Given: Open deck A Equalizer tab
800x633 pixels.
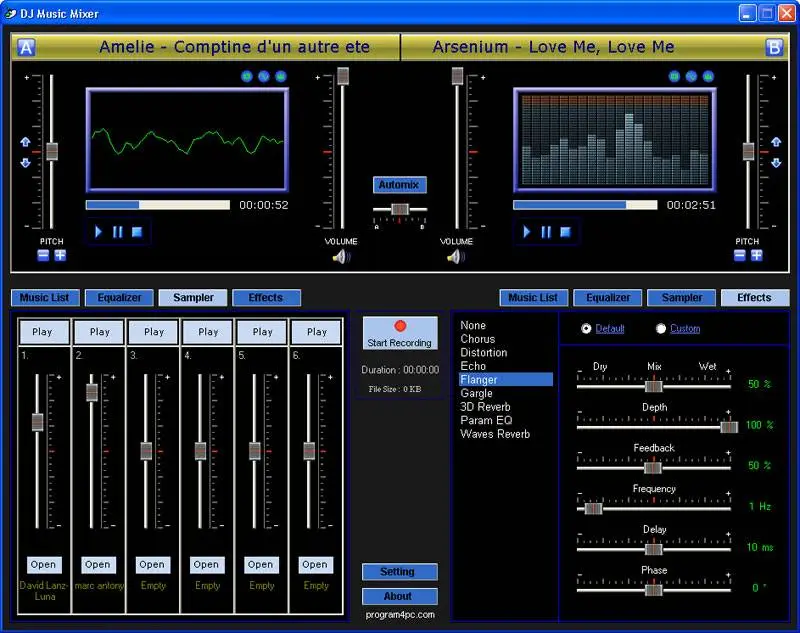Looking at the screenshot, I should point(119,297).
